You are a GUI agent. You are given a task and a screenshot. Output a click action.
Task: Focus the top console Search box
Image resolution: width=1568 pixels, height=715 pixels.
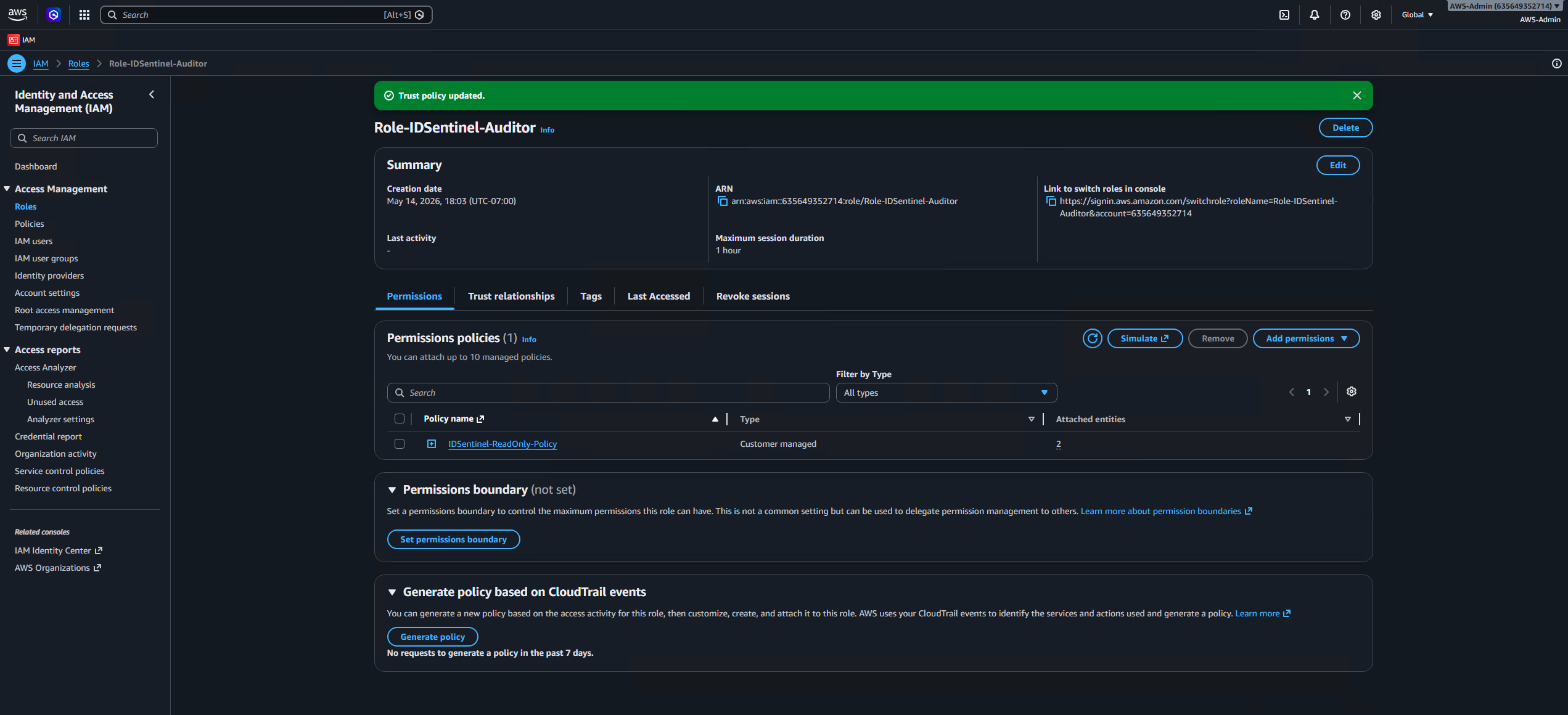tap(266, 15)
